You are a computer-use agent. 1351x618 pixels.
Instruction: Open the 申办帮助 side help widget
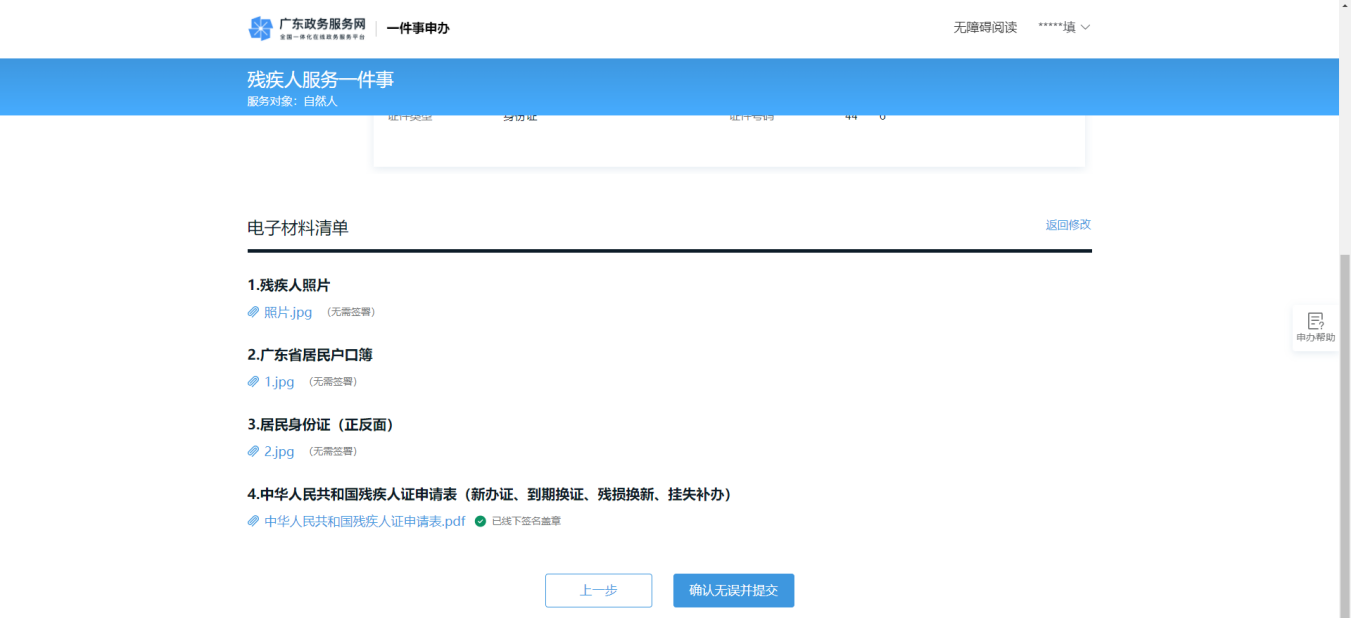(1315, 327)
